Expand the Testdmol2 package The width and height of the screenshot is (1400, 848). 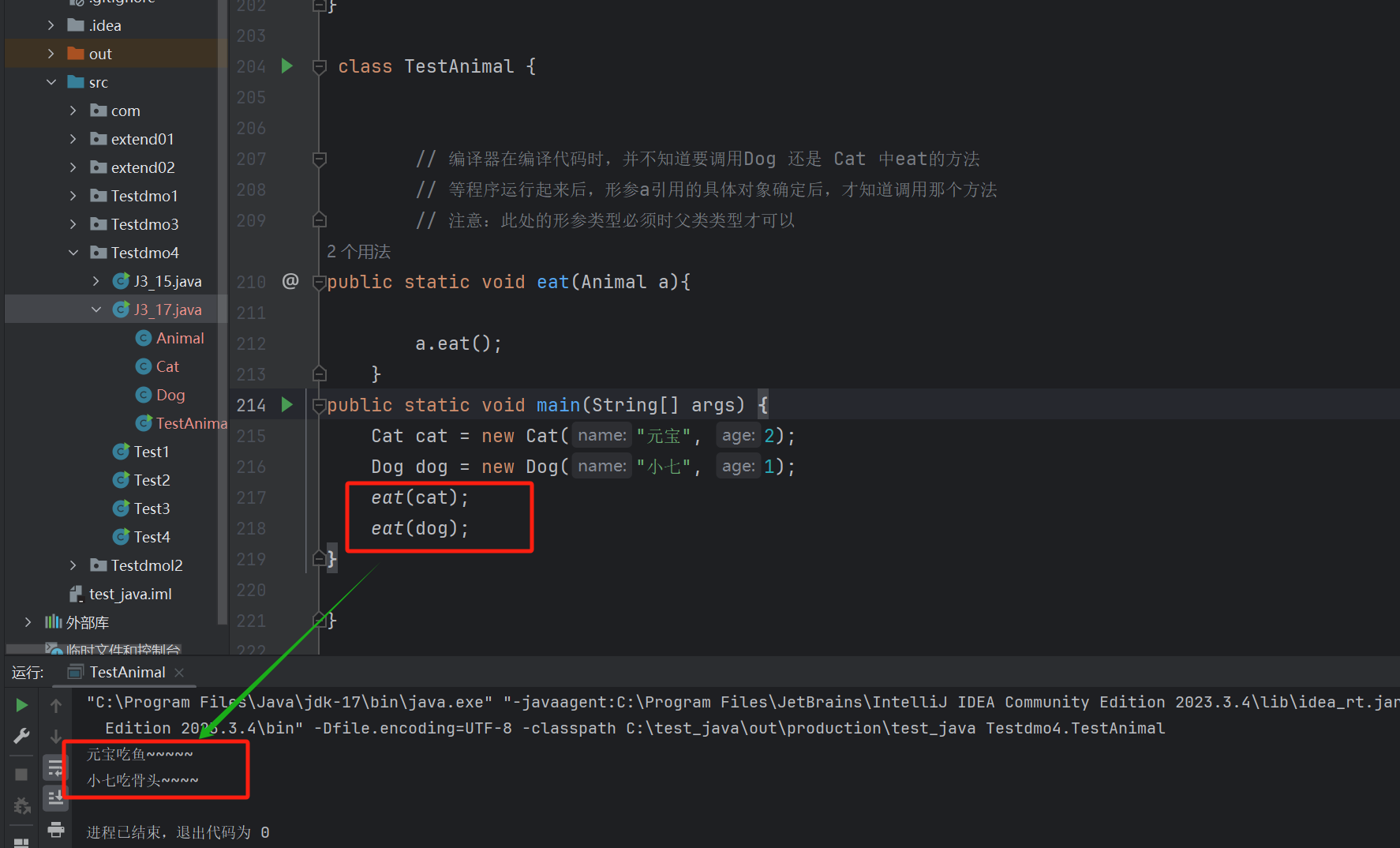[x=73, y=565]
